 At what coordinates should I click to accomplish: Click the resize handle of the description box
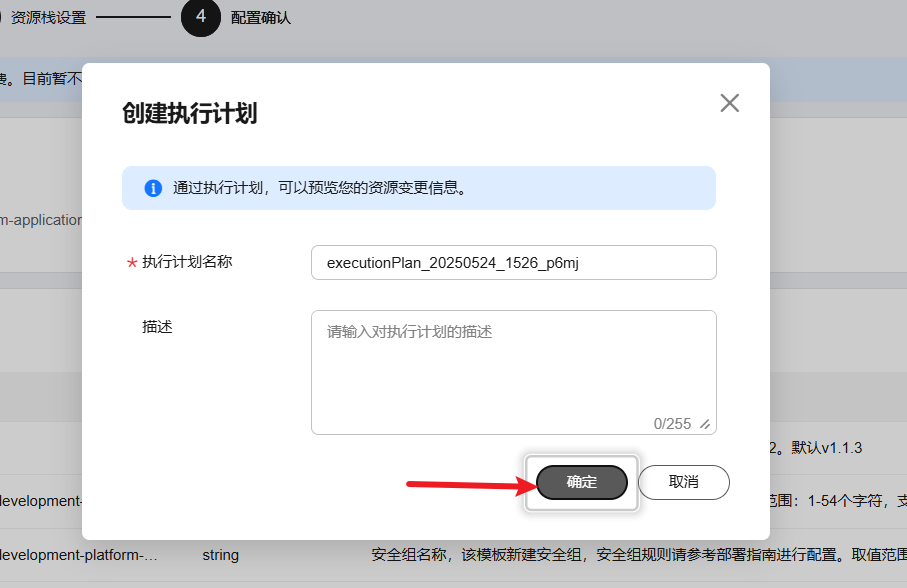coord(707,425)
